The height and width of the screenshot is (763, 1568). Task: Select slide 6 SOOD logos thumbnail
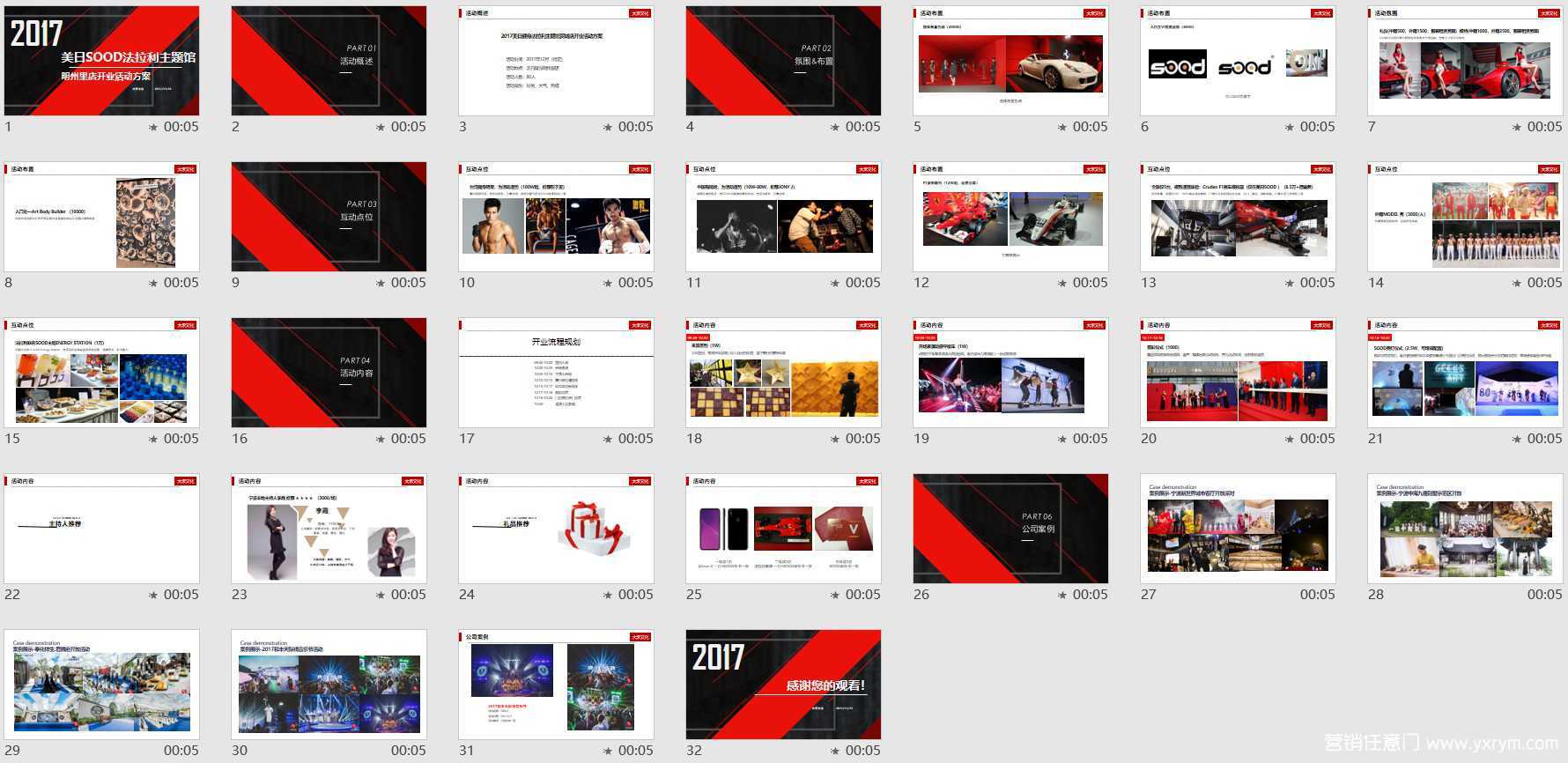point(1239,61)
